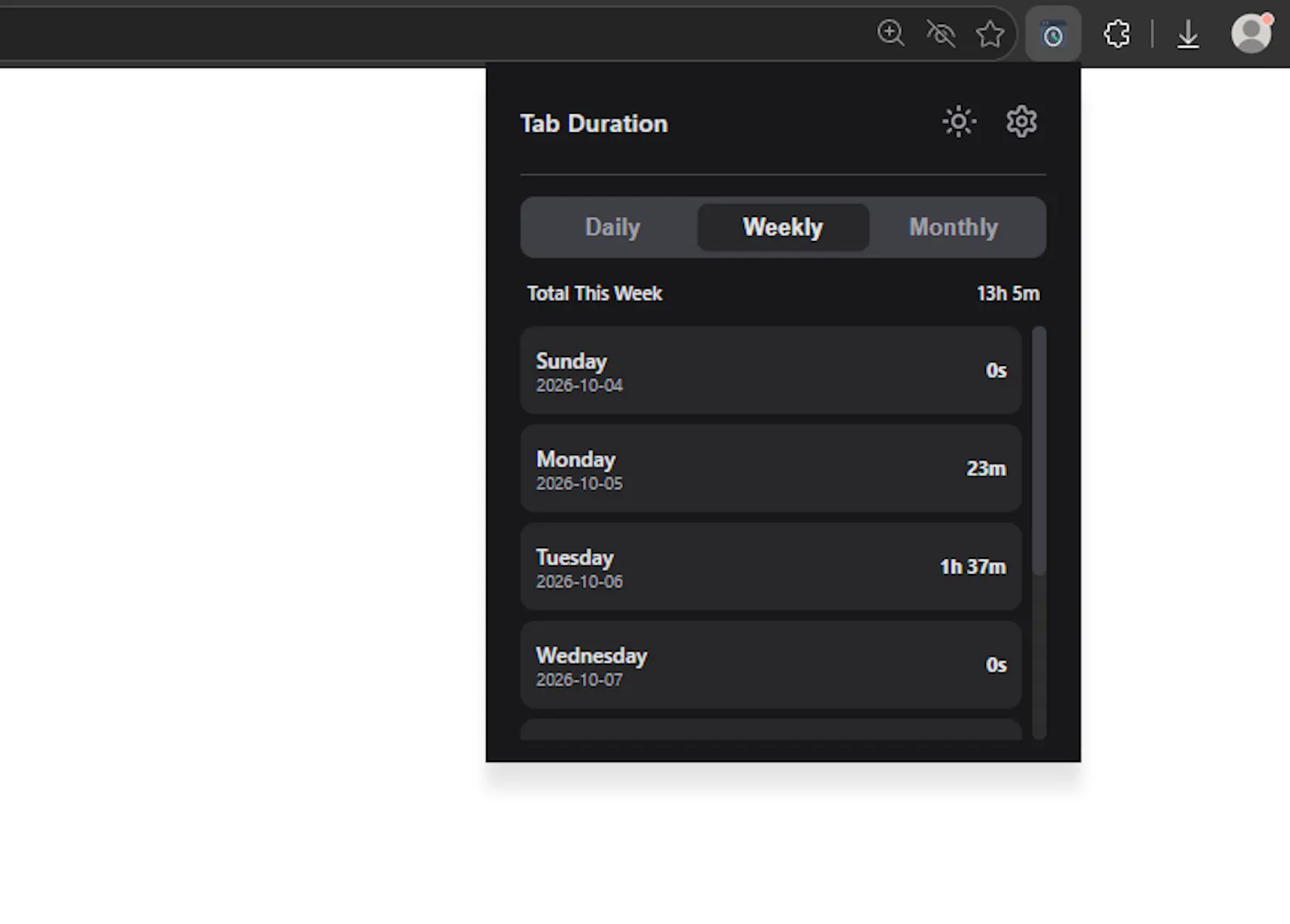The height and width of the screenshot is (924, 1290).
Task: Click the weekly list scrollbar thumb
Action: pos(1039,451)
